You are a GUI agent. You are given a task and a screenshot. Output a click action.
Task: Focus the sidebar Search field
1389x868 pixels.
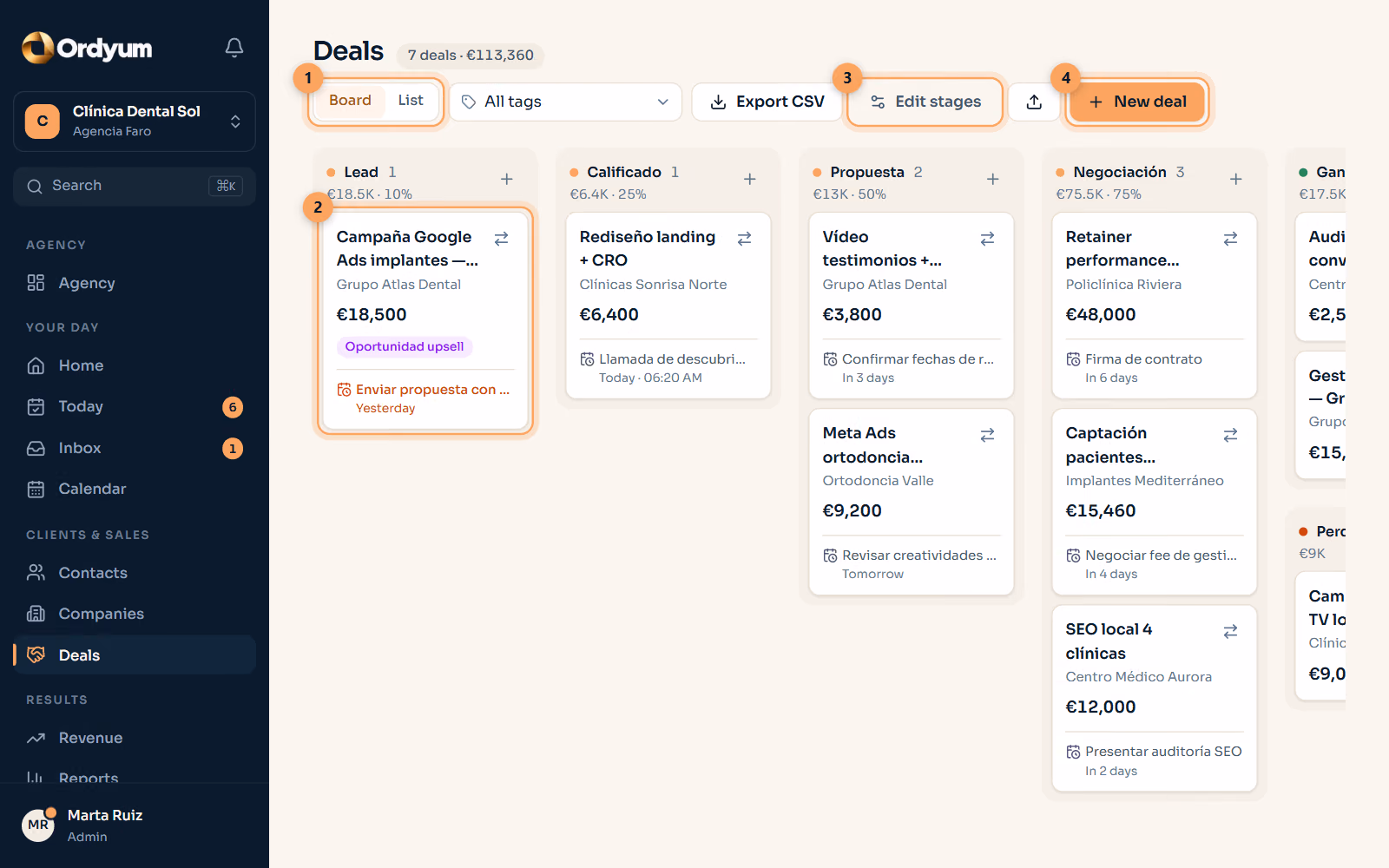tap(135, 186)
